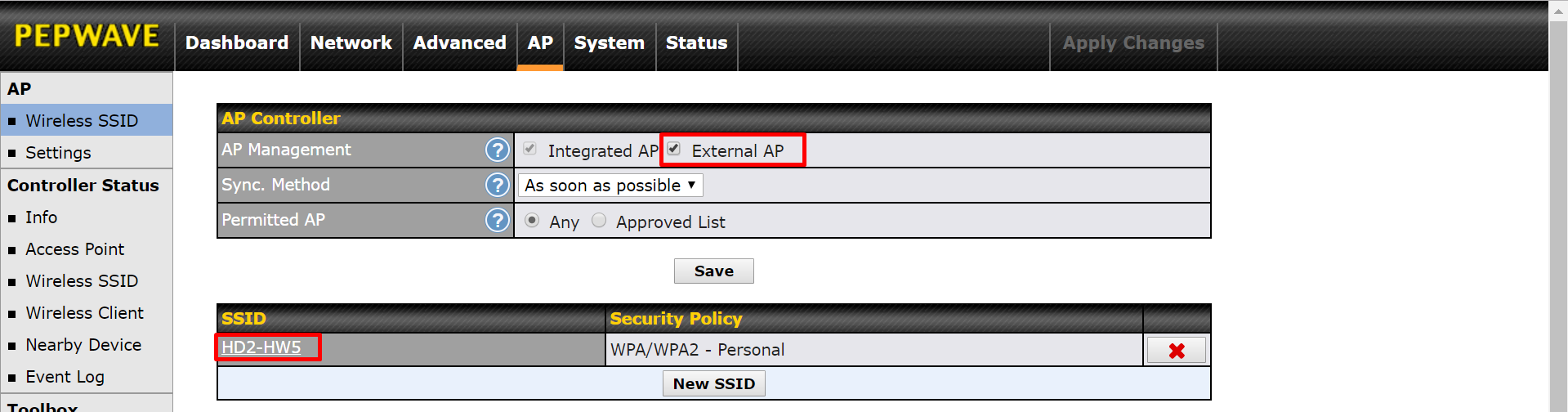Click Apply Changes in the top bar

1132,43
